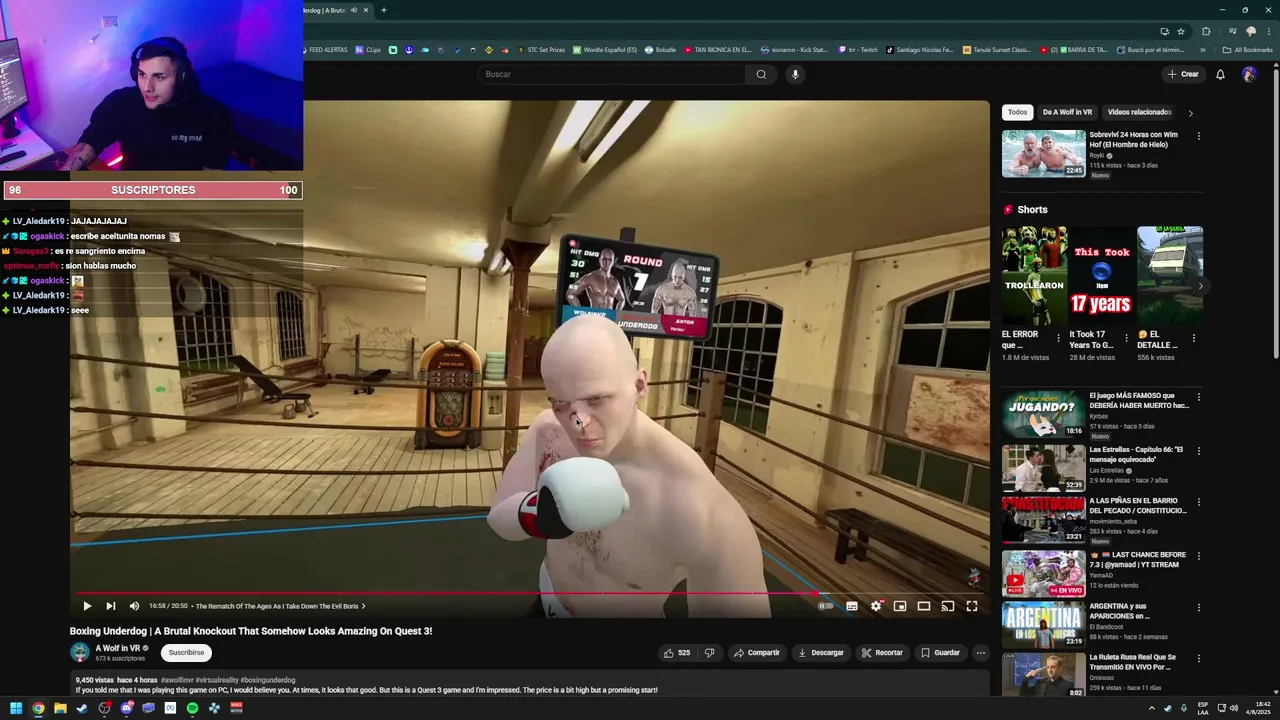
Task: Open the Tanuki Sunset Classic bookmark
Action: (x=998, y=50)
